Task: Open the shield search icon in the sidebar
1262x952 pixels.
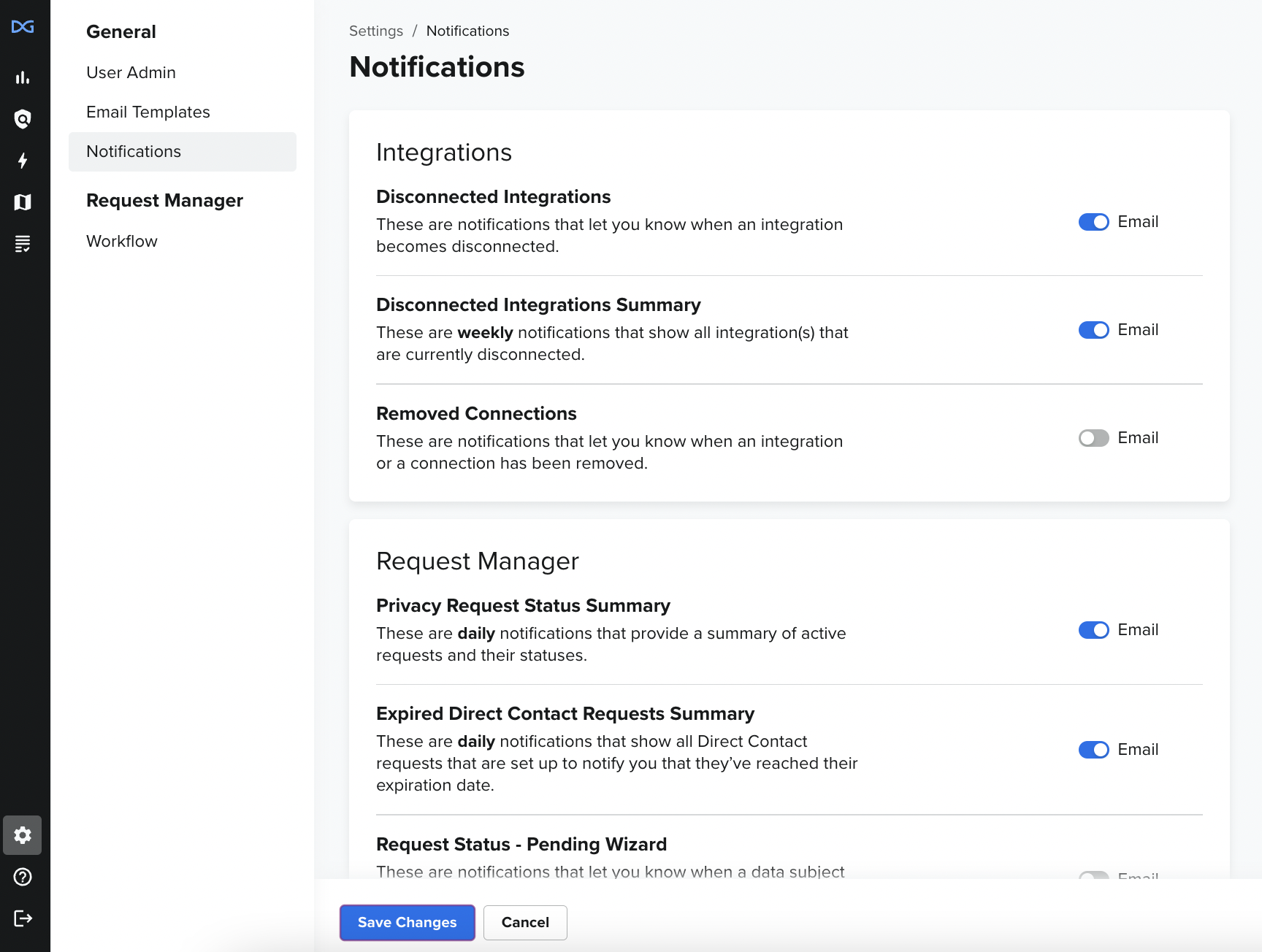Action: (x=23, y=119)
